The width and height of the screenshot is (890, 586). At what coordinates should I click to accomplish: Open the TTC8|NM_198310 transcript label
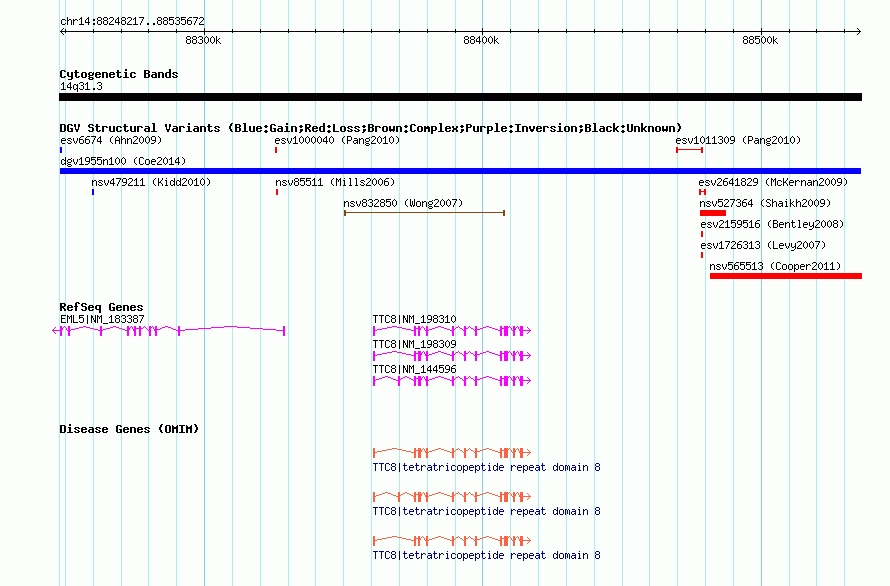pyautogui.click(x=414, y=319)
